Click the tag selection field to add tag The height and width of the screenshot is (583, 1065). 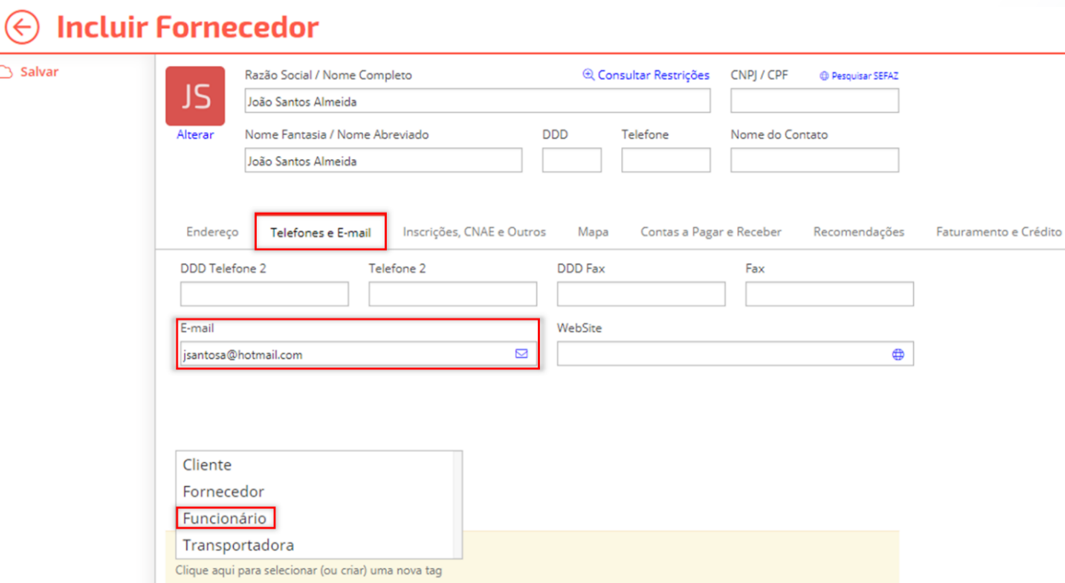[x=308, y=571]
